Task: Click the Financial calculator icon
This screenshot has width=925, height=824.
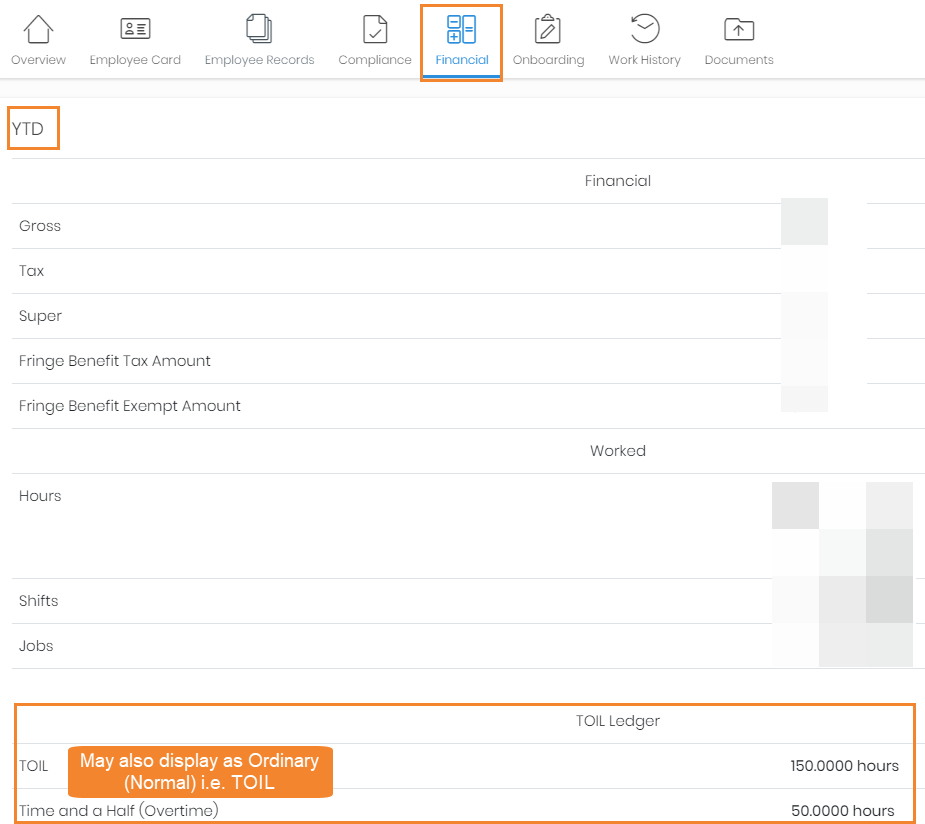Action: [461, 29]
